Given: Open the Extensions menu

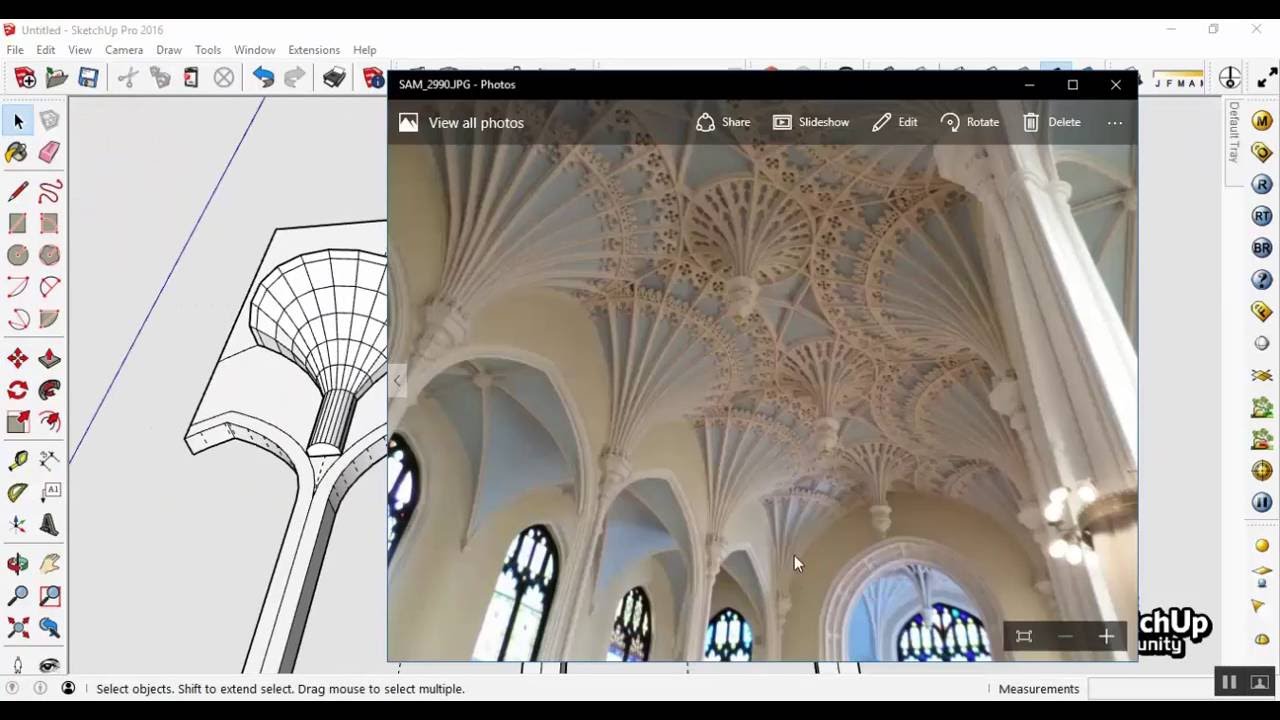Looking at the screenshot, I should click(x=314, y=50).
